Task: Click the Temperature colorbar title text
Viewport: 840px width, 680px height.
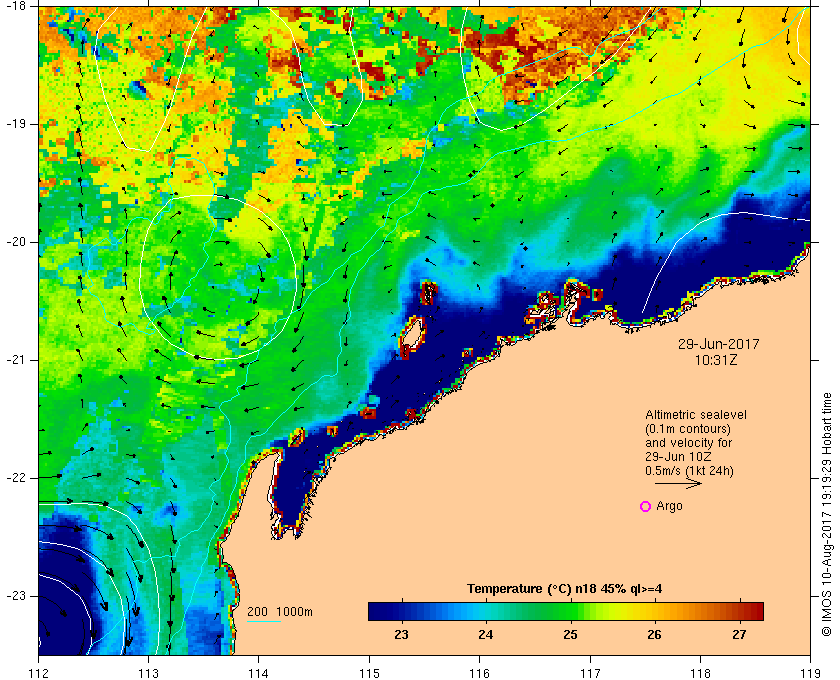Action: tap(565, 589)
